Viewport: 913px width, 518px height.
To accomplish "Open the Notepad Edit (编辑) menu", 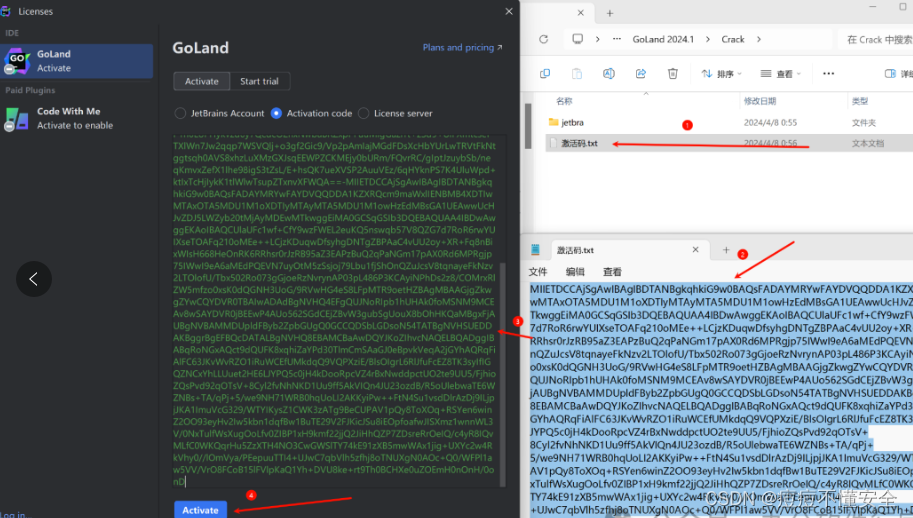I will coord(575,272).
